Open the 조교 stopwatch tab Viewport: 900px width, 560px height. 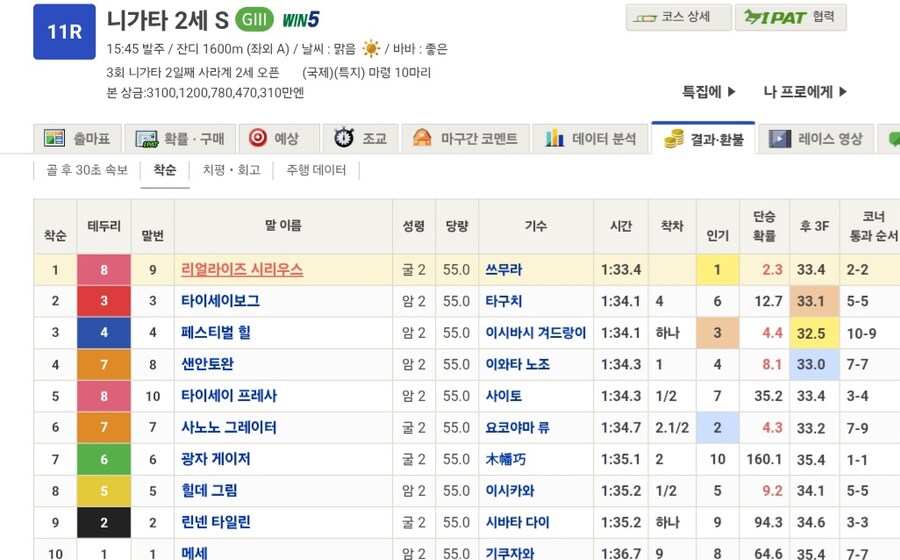[360, 138]
